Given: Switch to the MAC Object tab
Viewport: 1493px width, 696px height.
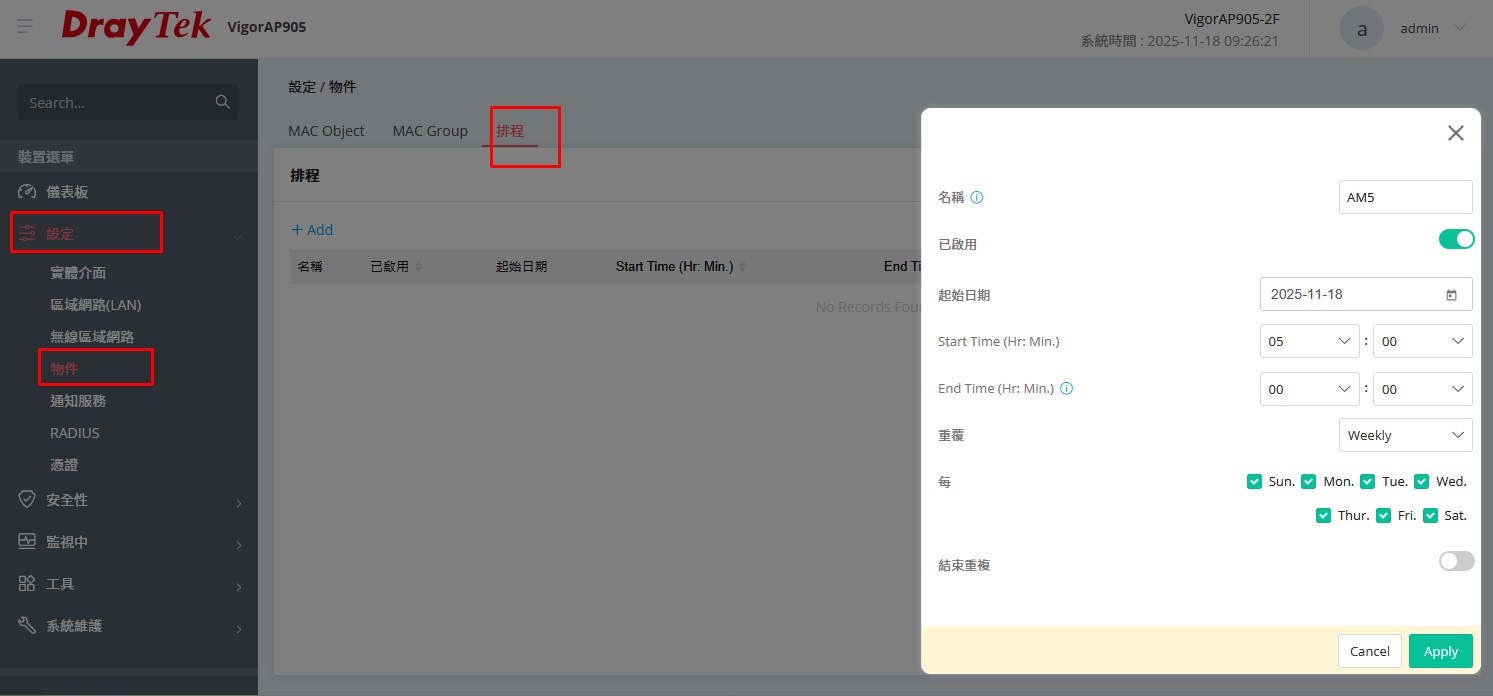Looking at the screenshot, I should pyautogui.click(x=326, y=131).
